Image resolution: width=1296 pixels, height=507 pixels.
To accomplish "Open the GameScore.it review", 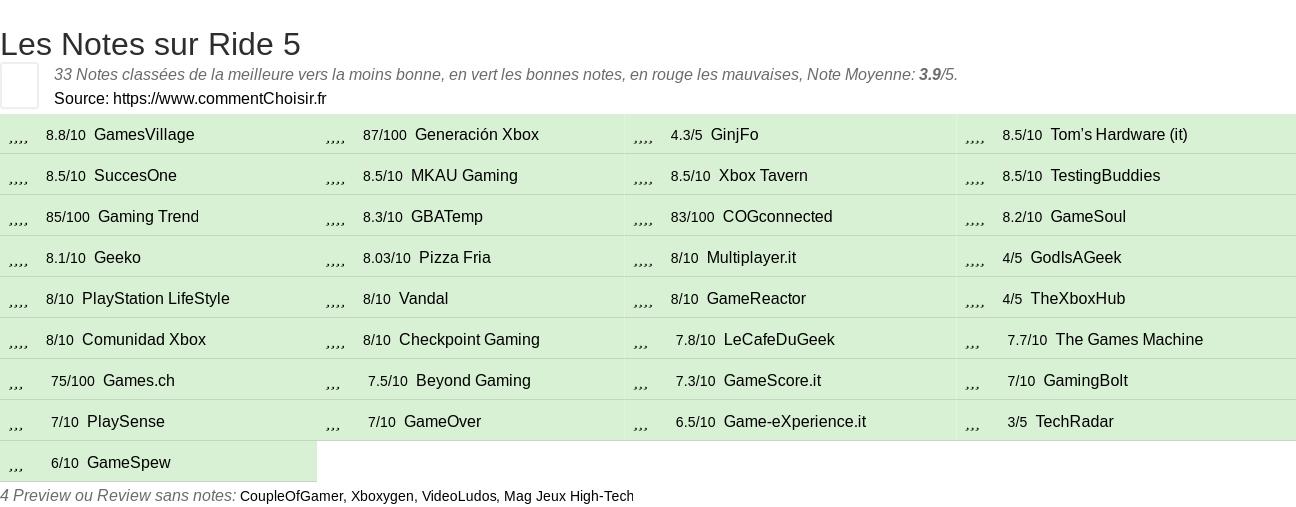I will coord(772,381).
